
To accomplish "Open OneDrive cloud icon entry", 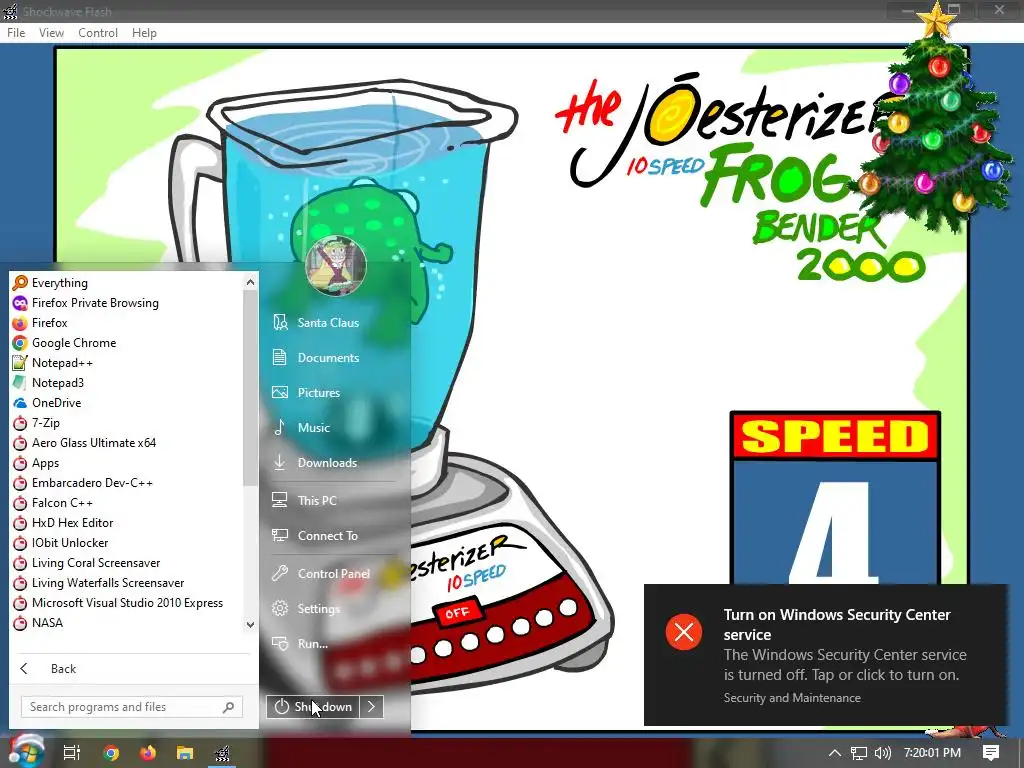I will pos(20,403).
